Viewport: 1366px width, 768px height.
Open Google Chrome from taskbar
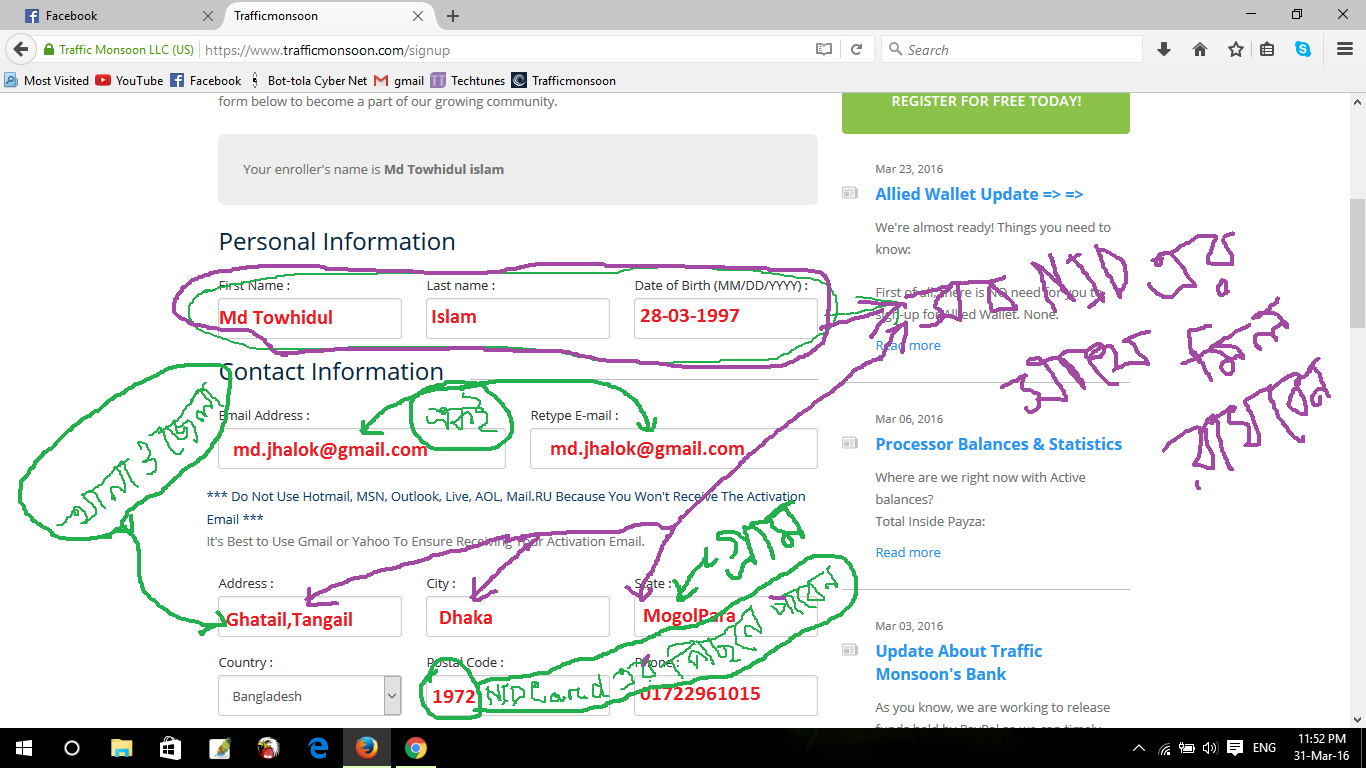pyautogui.click(x=416, y=748)
